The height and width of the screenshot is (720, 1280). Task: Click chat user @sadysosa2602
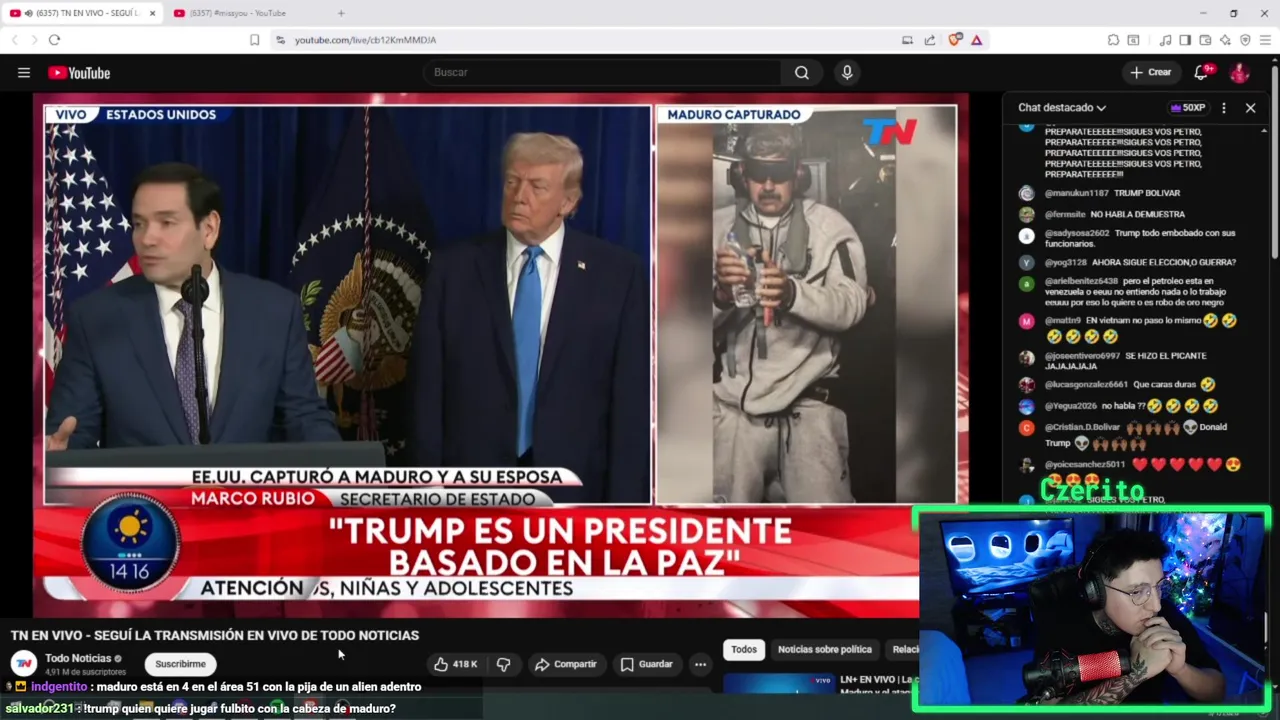(1077, 233)
